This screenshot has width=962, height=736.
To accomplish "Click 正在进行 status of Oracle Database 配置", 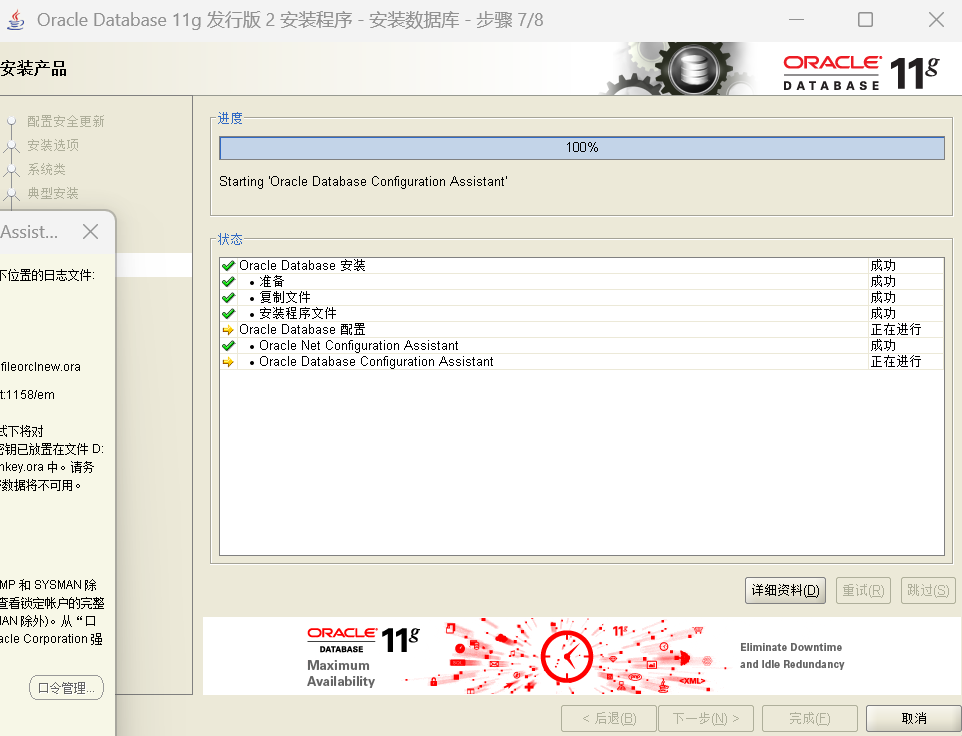I will 896,329.
